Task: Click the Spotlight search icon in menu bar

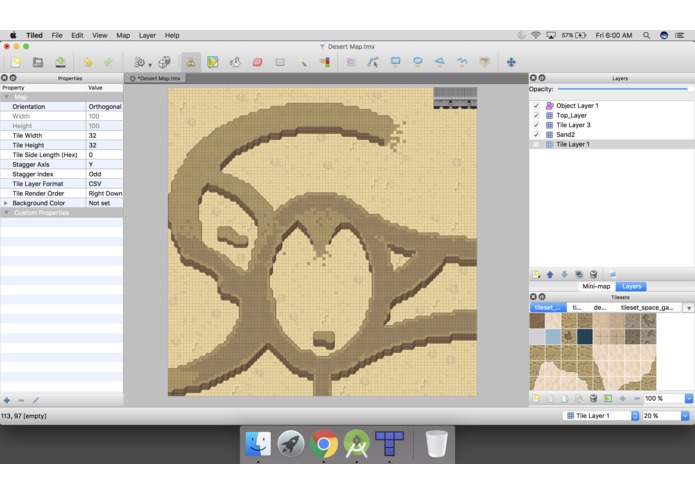Action: point(647,35)
